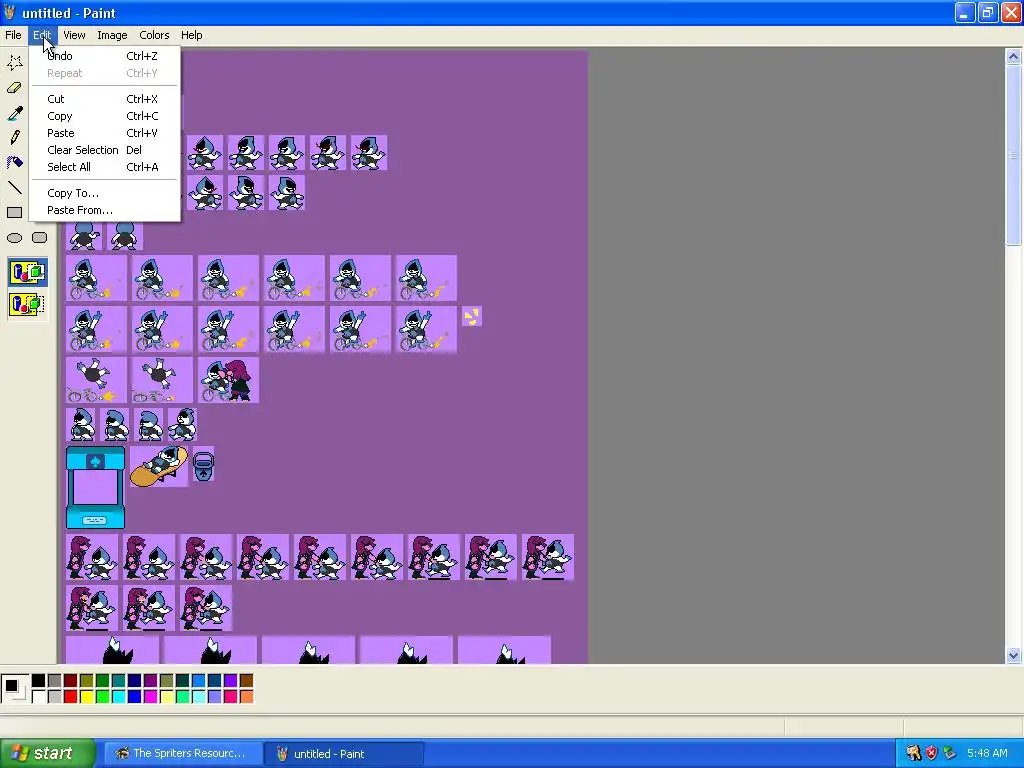Click the foreground/background color indicator box
The image size is (1024, 768).
pos(14,689)
